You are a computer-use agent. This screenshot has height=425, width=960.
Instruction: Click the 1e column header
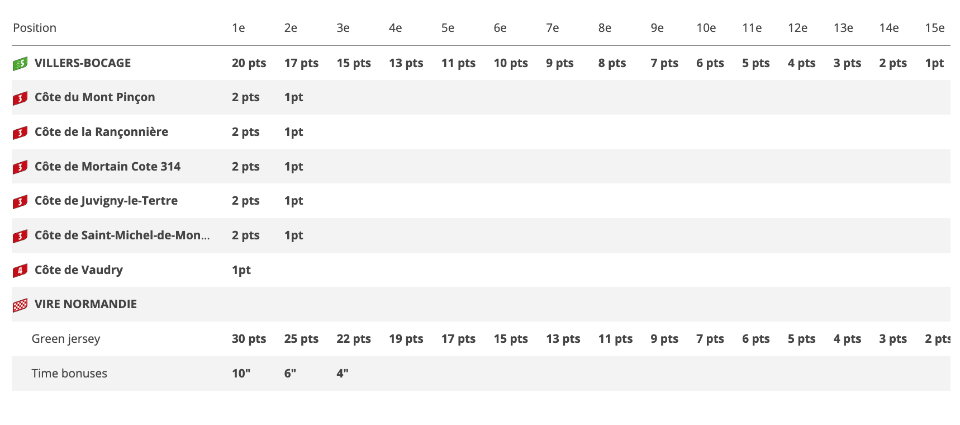point(238,28)
